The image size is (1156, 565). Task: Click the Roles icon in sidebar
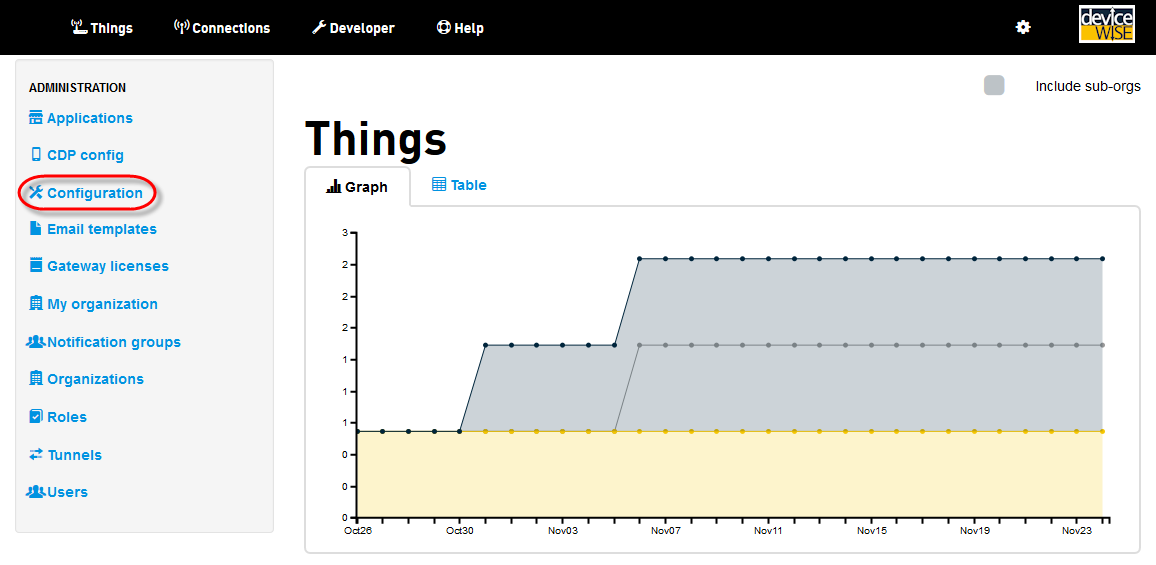36,417
